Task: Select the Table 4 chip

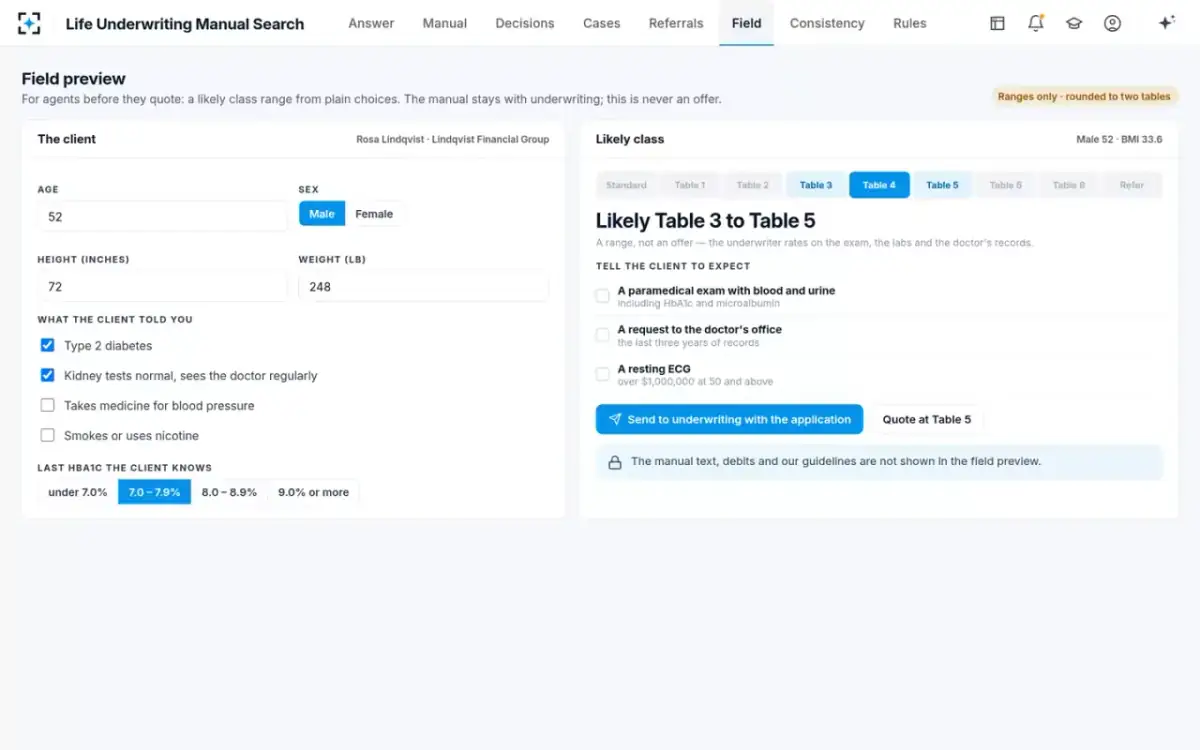Action: [879, 185]
